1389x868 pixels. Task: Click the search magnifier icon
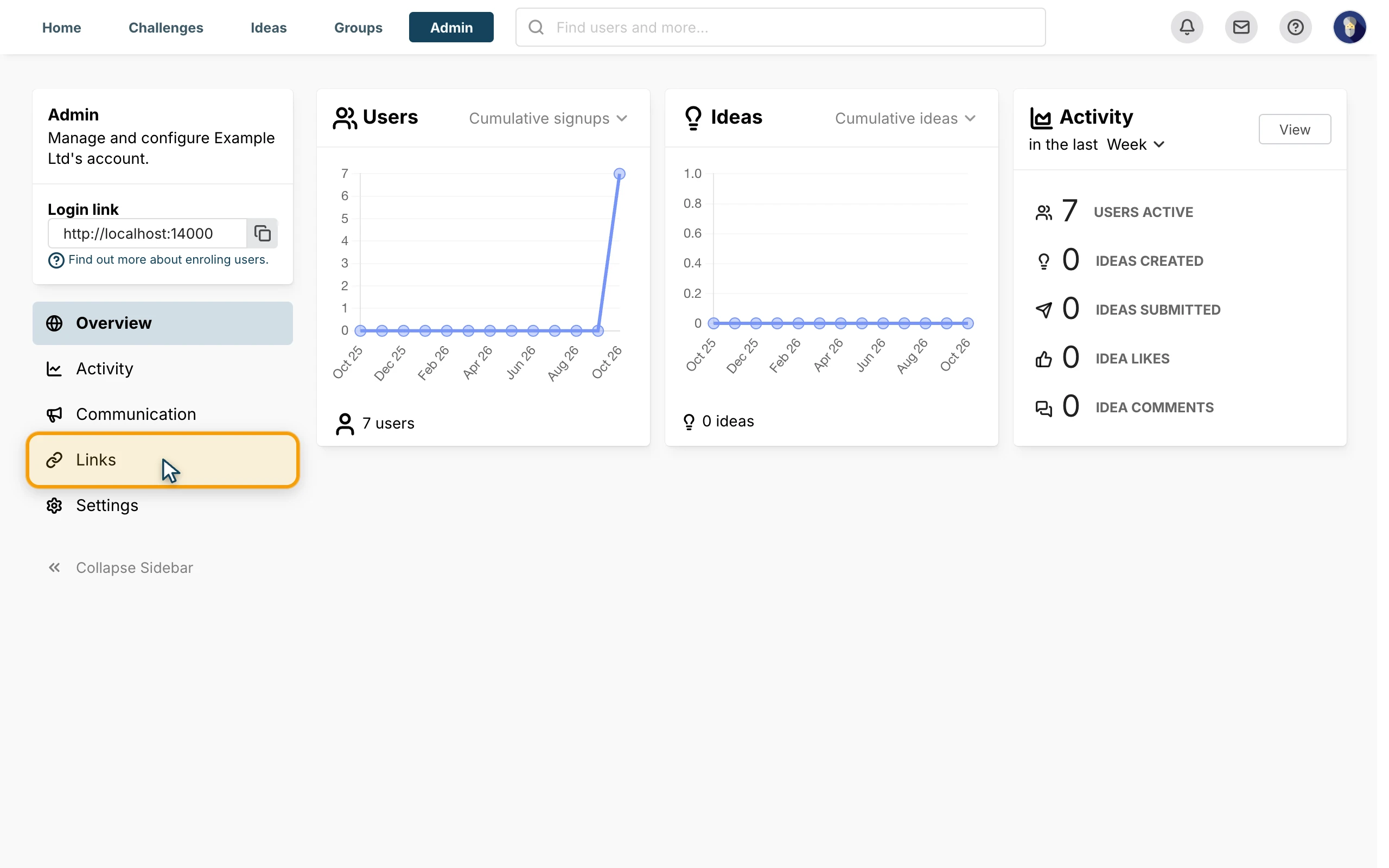click(x=536, y=27)
